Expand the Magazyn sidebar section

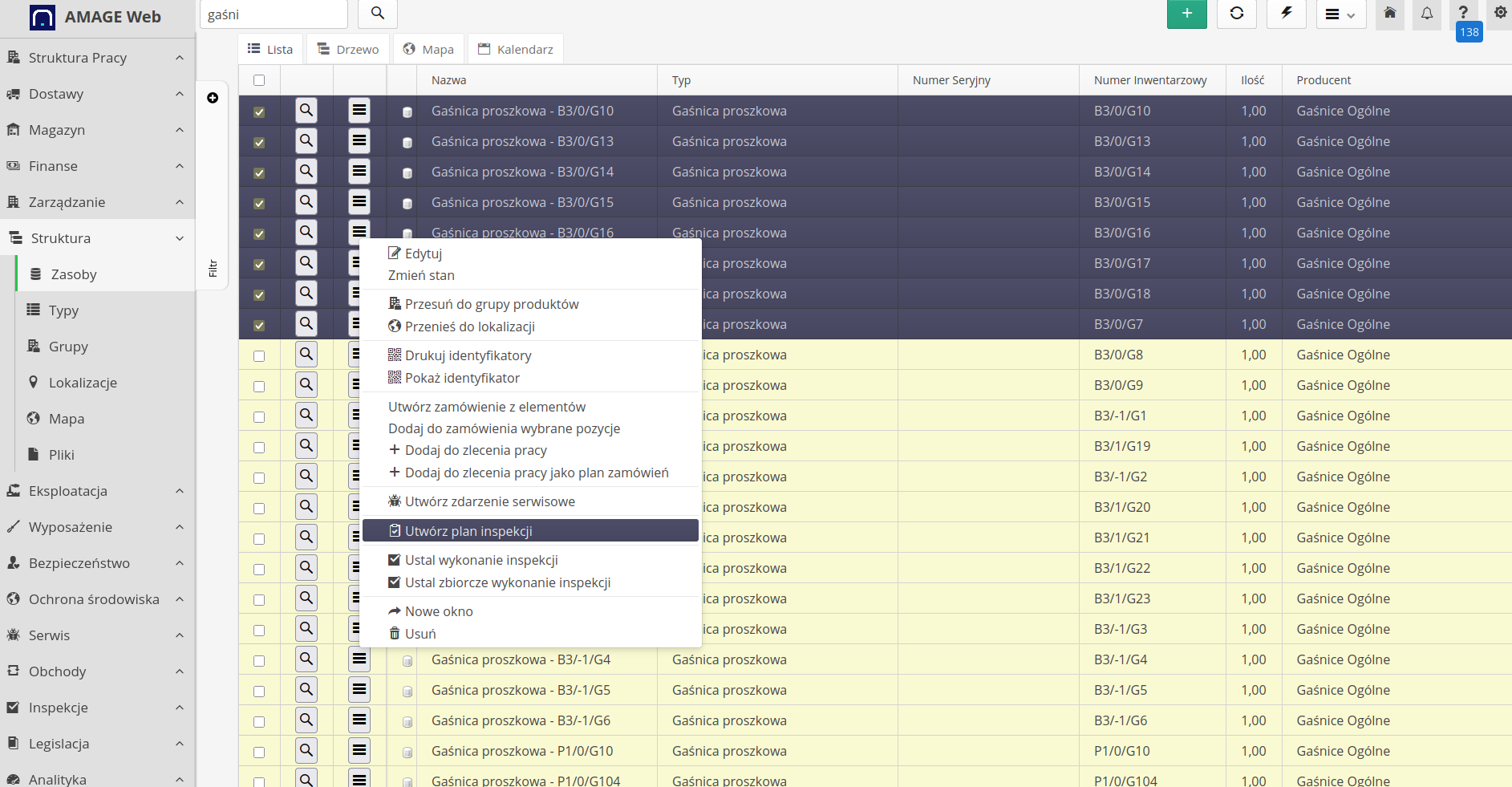[97, 130]
